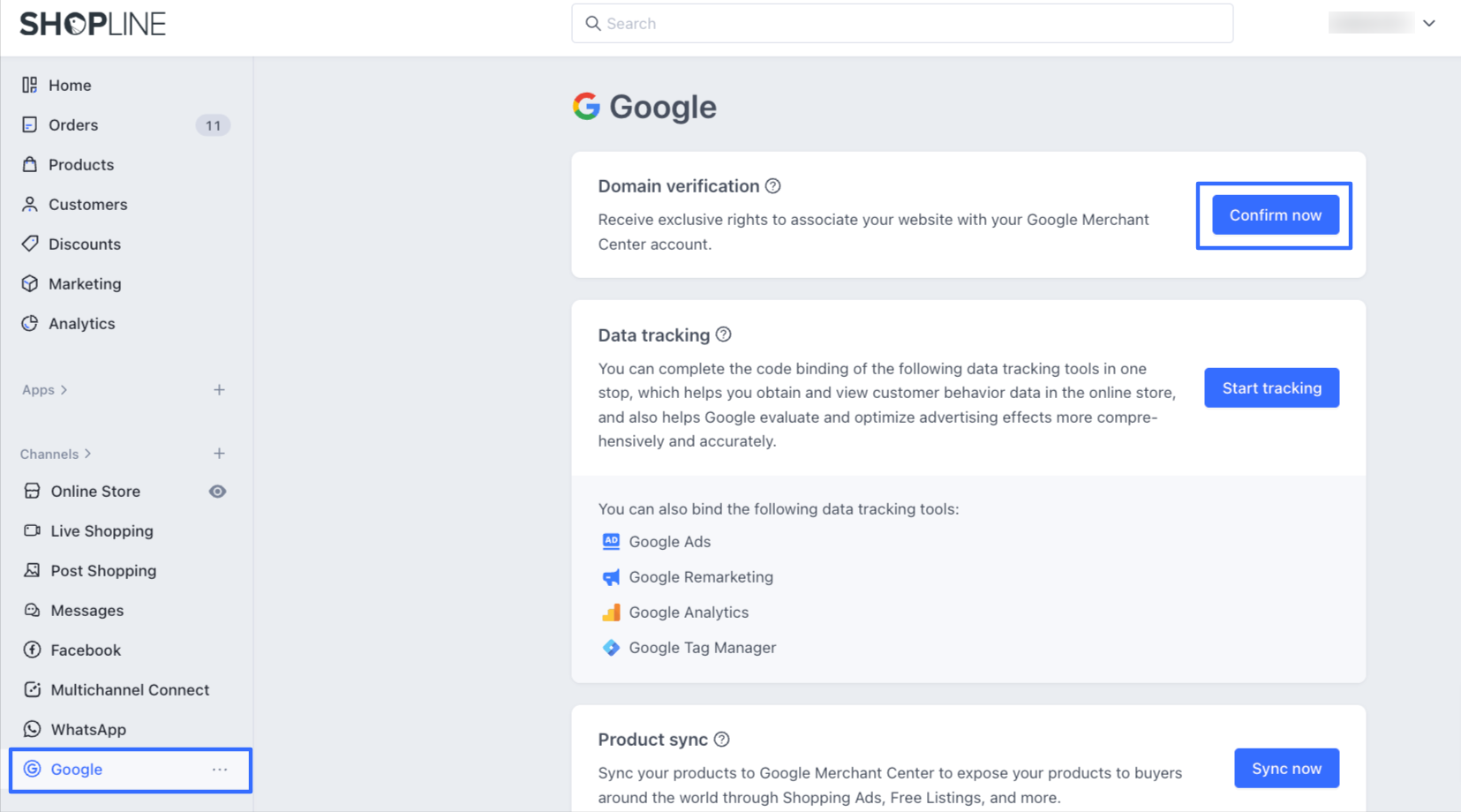1461x812 pixels.
Task: Open the Orders menu item
Action: point(73,125)
